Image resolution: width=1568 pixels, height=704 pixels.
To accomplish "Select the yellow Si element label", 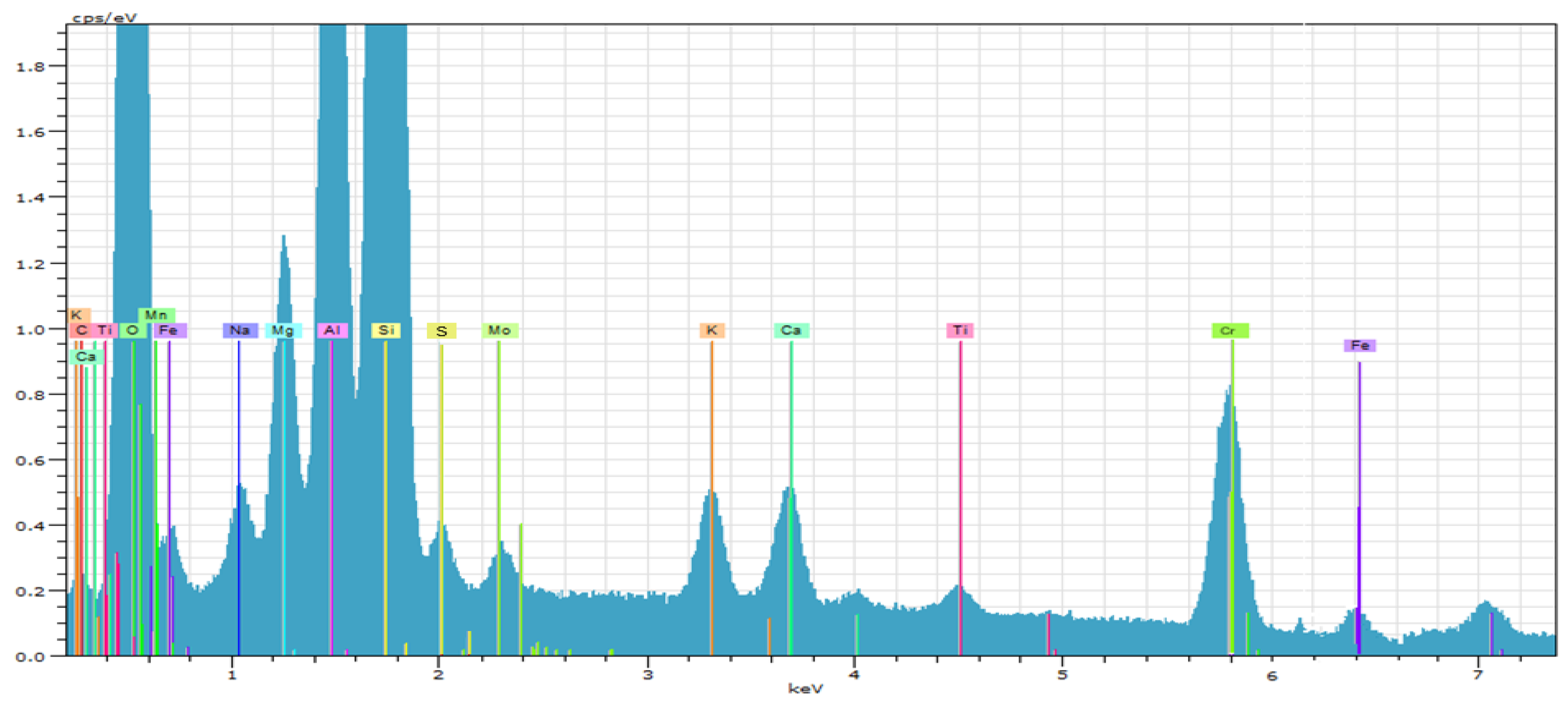I will 386,330.
